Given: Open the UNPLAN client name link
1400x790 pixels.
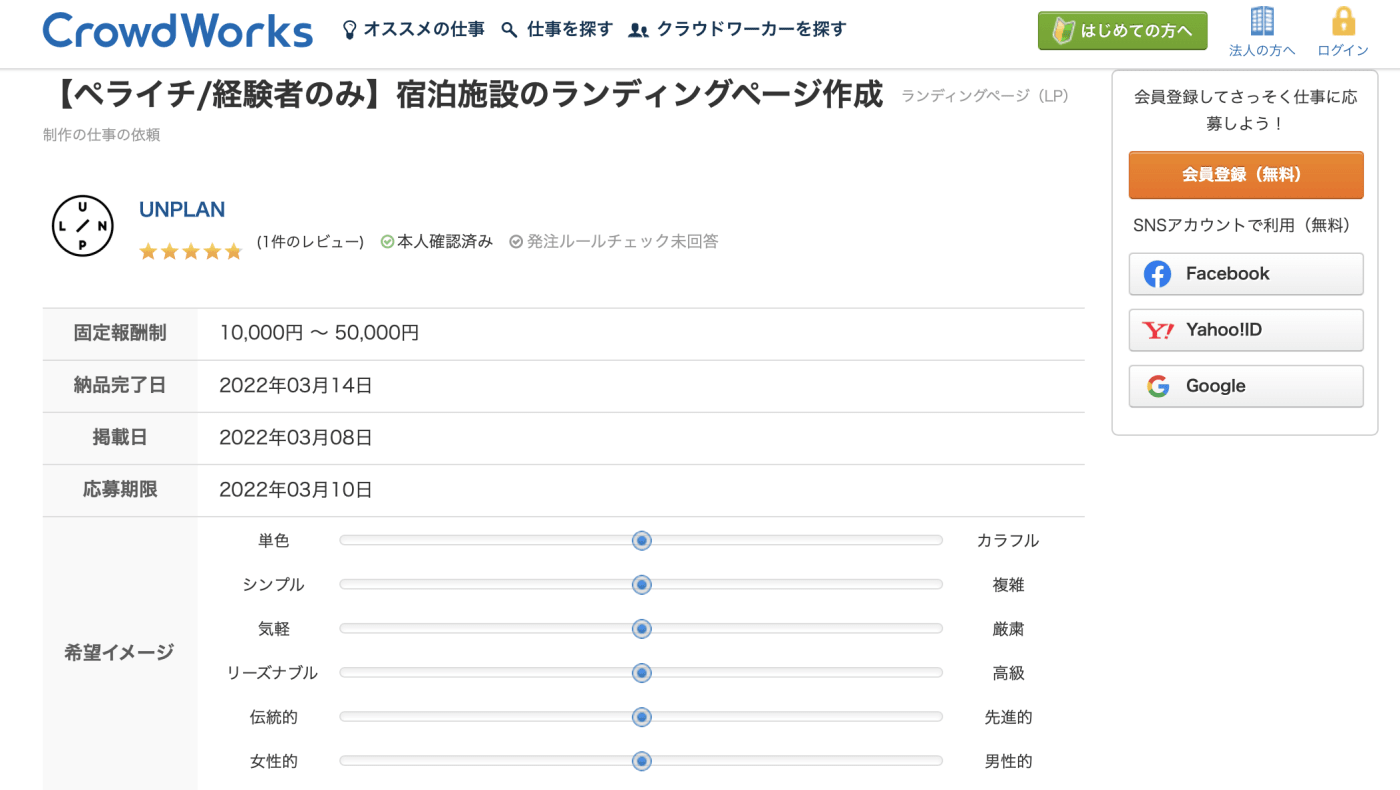Looking at the screenshot, I should pos(182,210).
